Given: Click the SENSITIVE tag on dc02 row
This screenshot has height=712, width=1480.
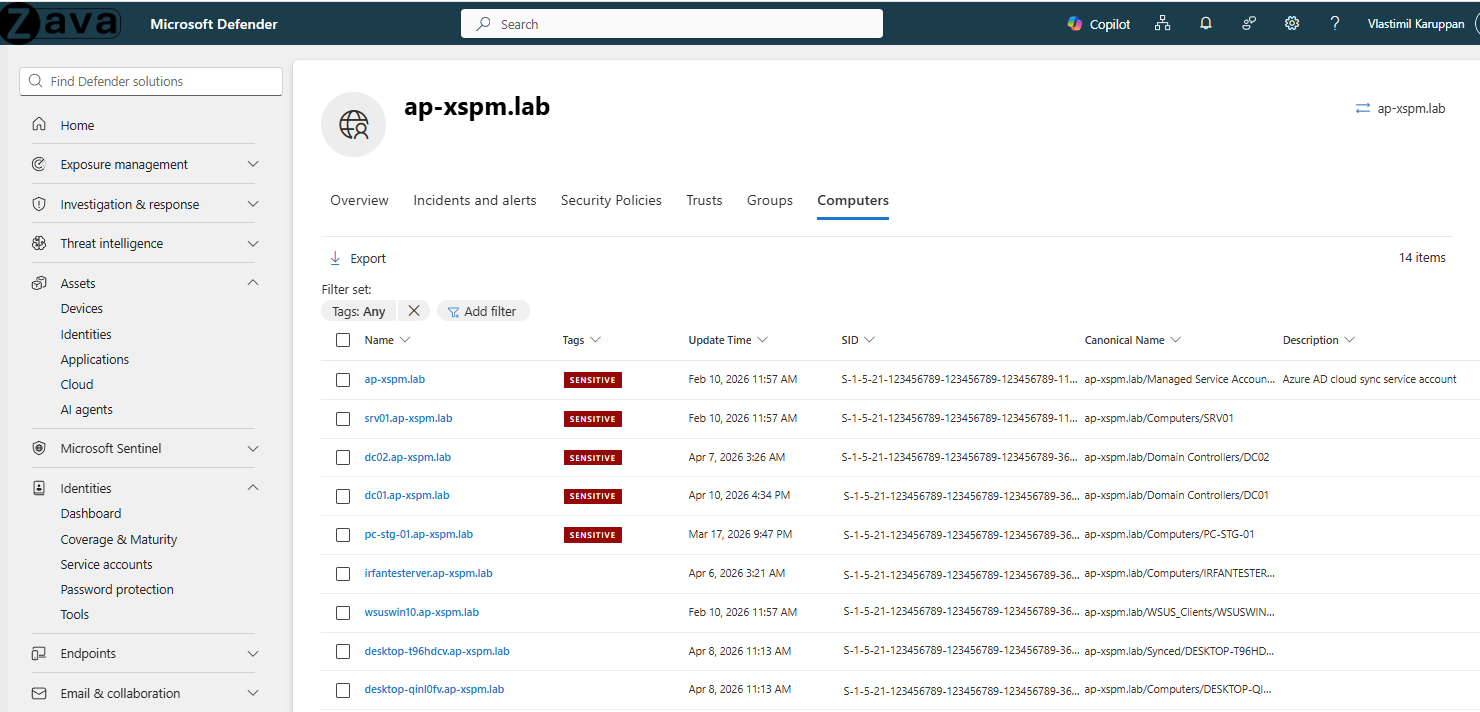Looking at the screenshot, I should pos(592,457).
